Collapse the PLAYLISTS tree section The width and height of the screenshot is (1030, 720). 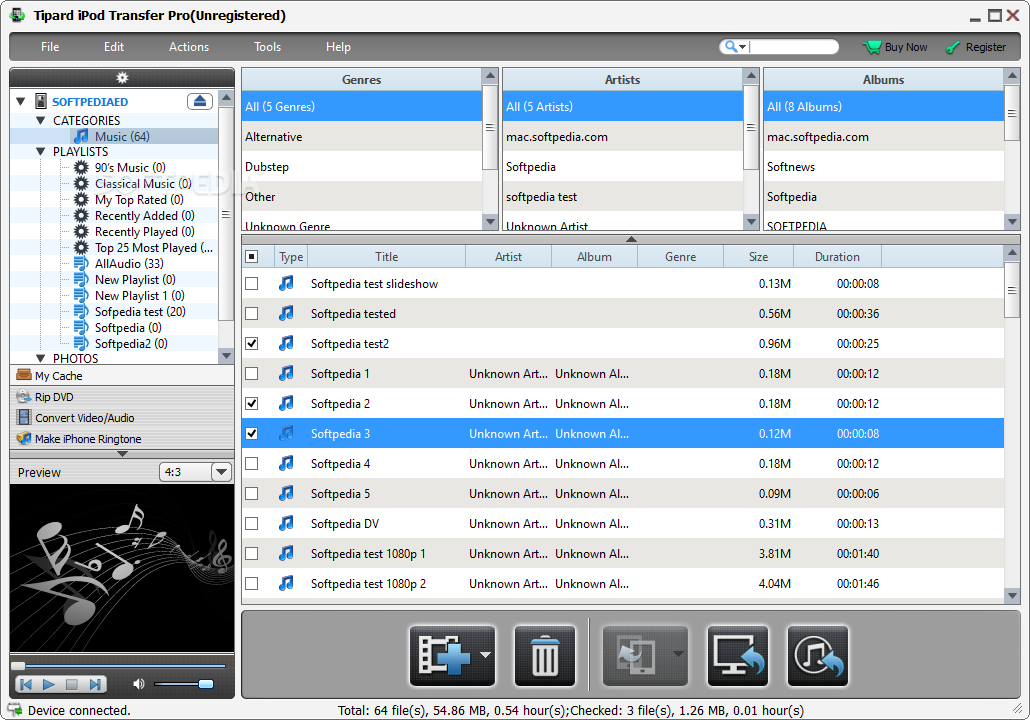tap(41, 152)
